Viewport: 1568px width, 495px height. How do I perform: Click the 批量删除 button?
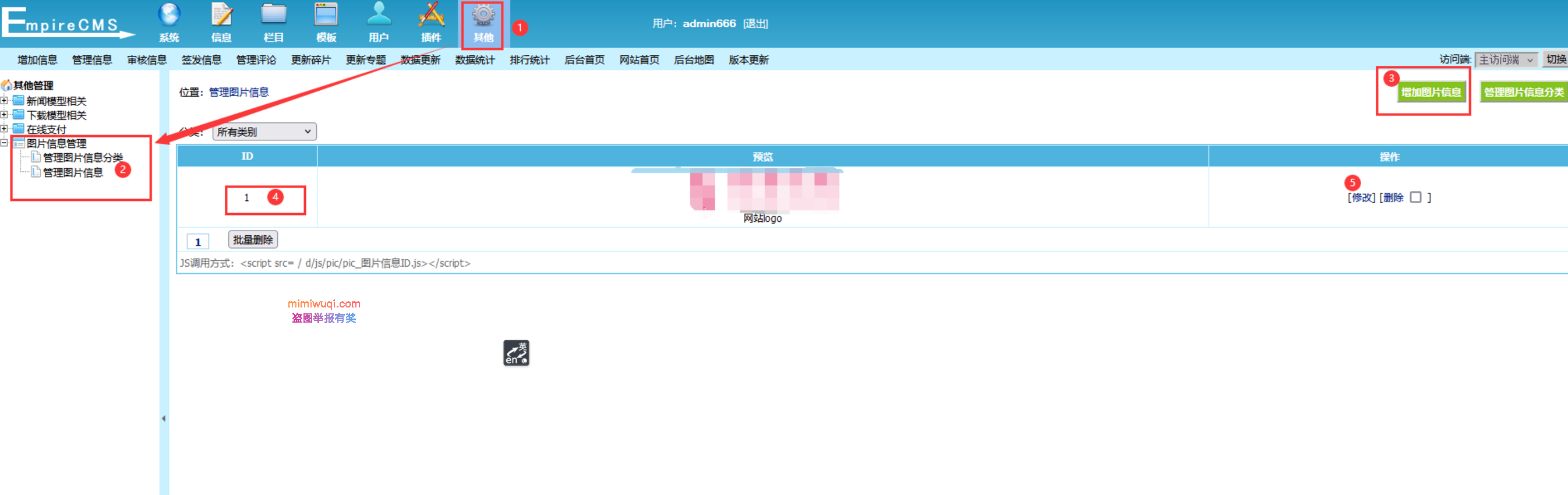253,240
